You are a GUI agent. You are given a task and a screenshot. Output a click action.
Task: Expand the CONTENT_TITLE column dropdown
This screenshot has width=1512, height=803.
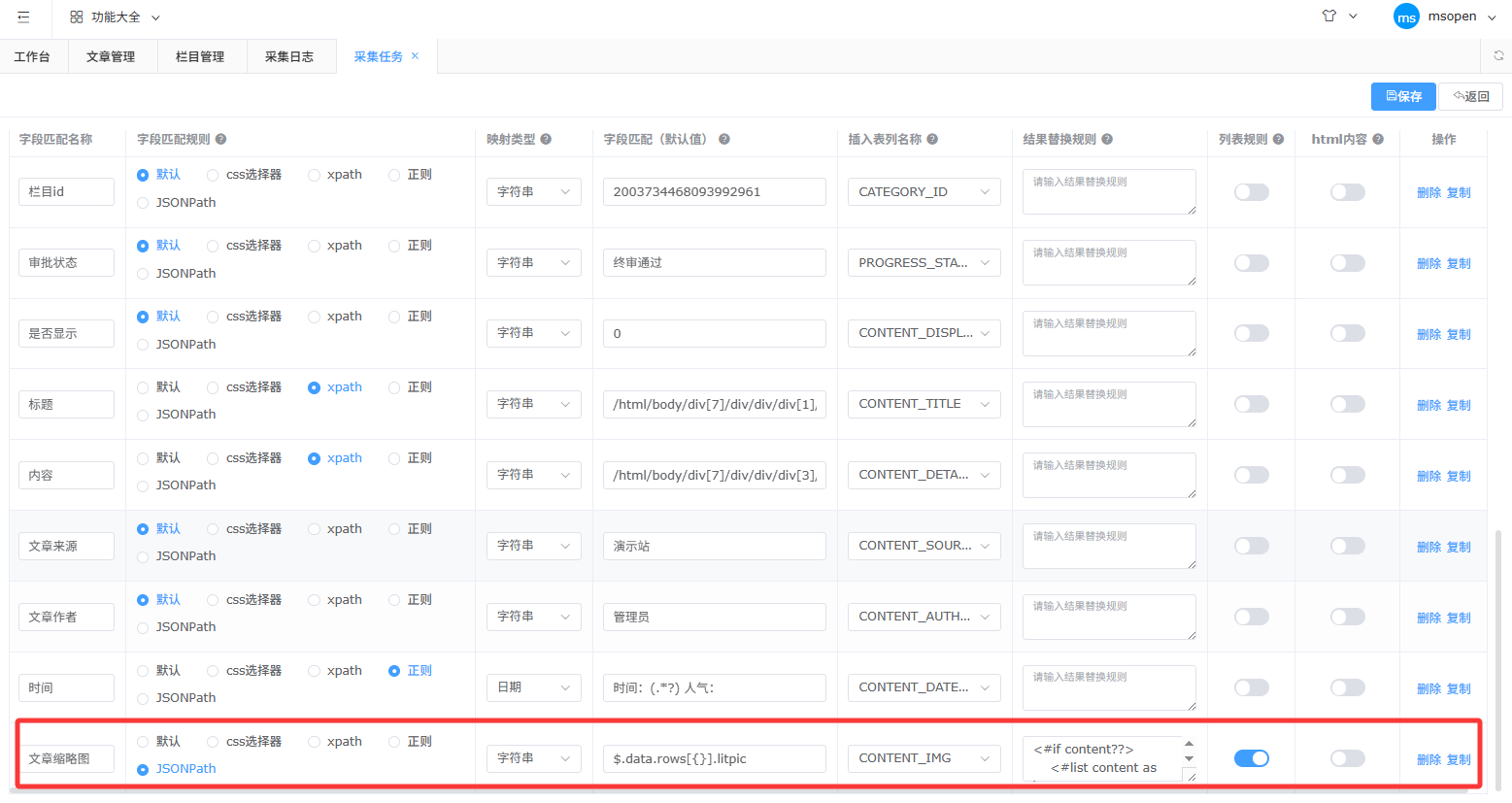coord(923,404)
